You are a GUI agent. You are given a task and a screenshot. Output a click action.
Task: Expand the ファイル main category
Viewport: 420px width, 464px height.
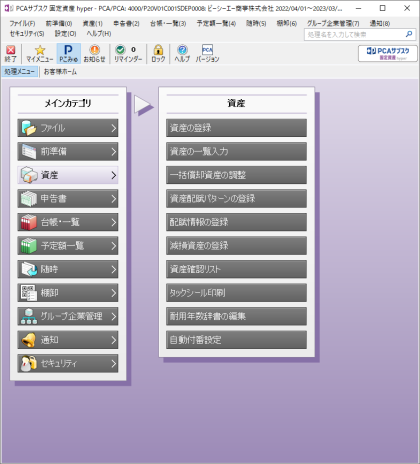coord(68,128)
